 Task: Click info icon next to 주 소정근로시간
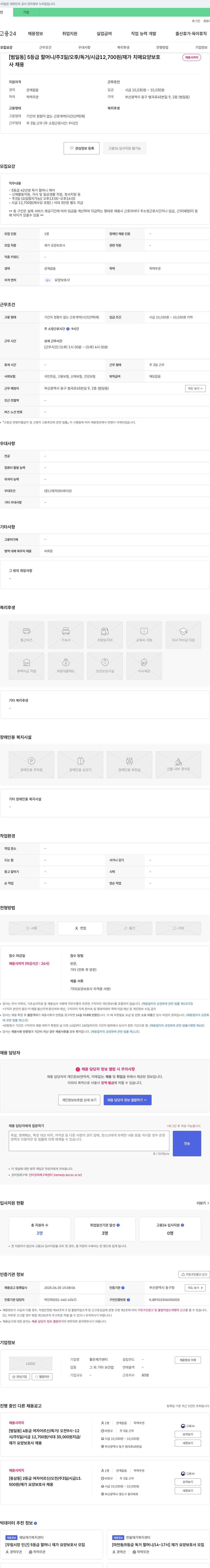click(x=68, y=329)
